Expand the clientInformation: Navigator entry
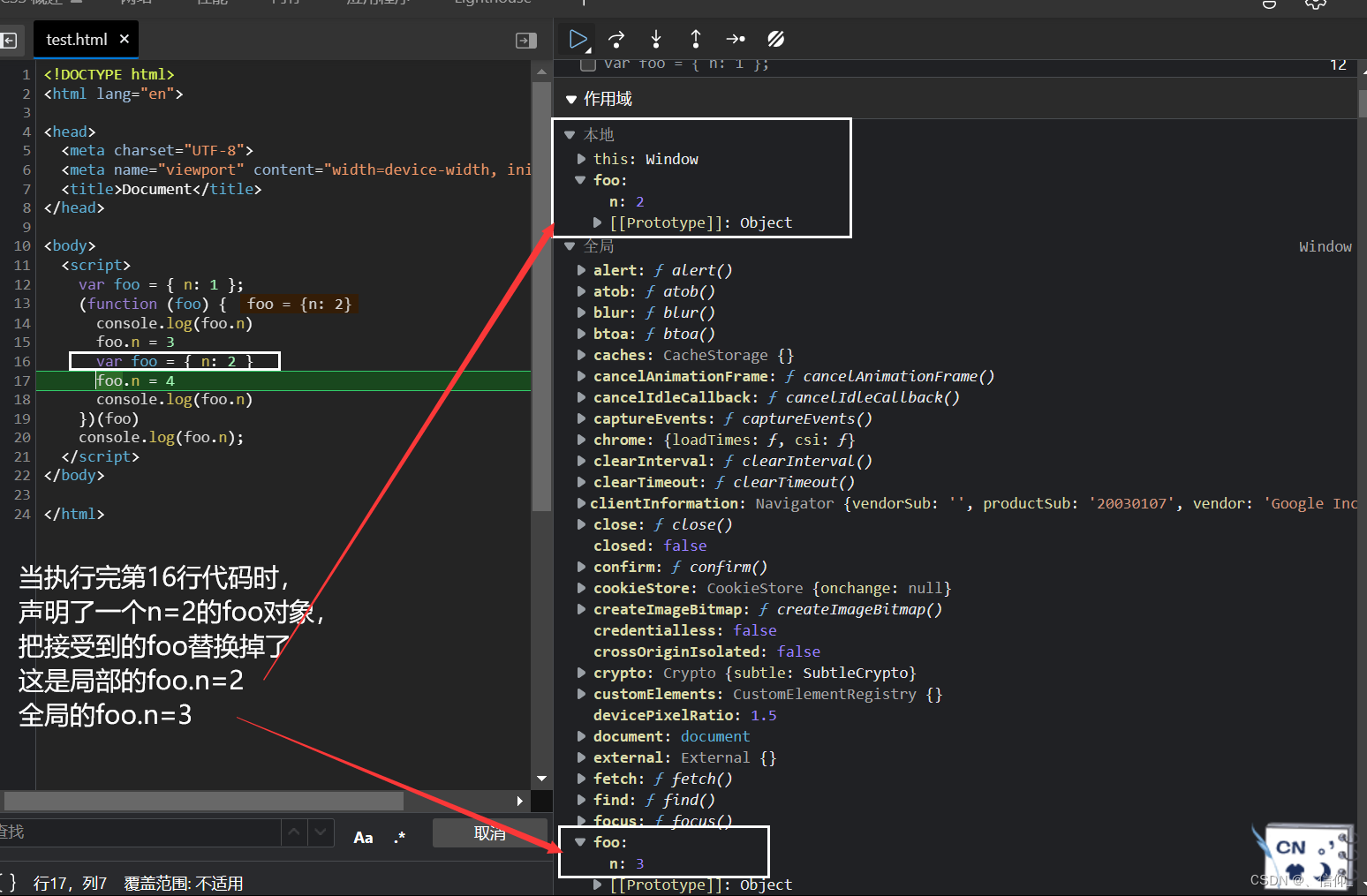The height and width of the screenshot is (896, 1367). (581, 503)
